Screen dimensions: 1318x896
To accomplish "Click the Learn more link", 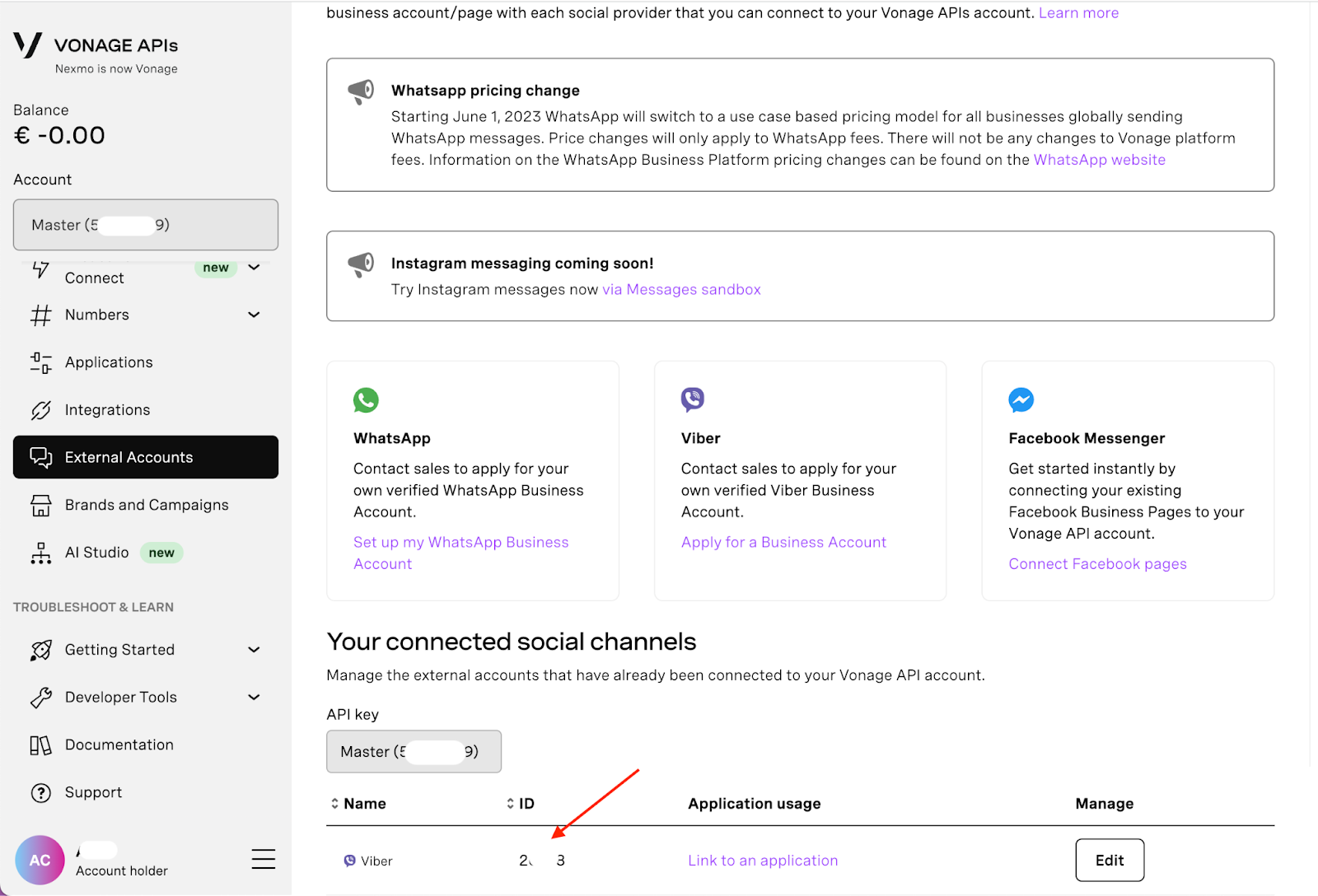I will [1078, 13].
